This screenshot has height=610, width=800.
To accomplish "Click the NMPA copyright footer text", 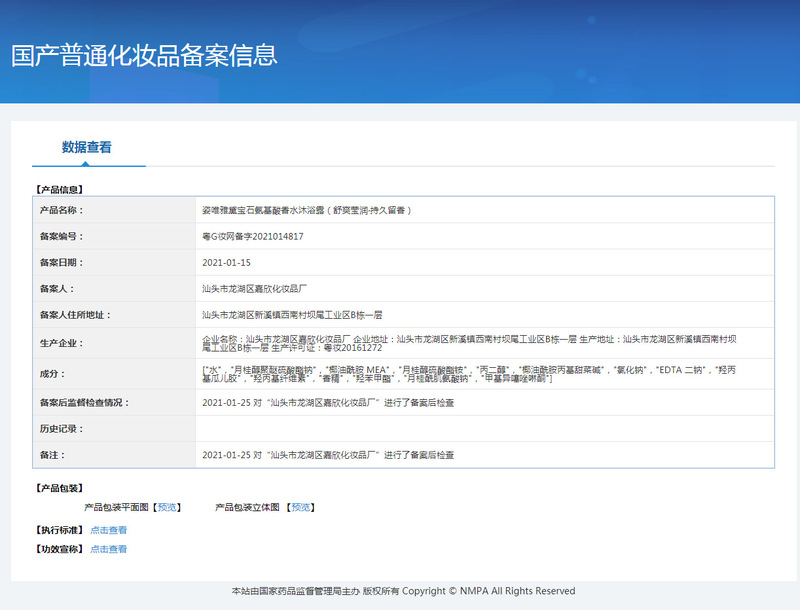I will click(x=403, y=591).
